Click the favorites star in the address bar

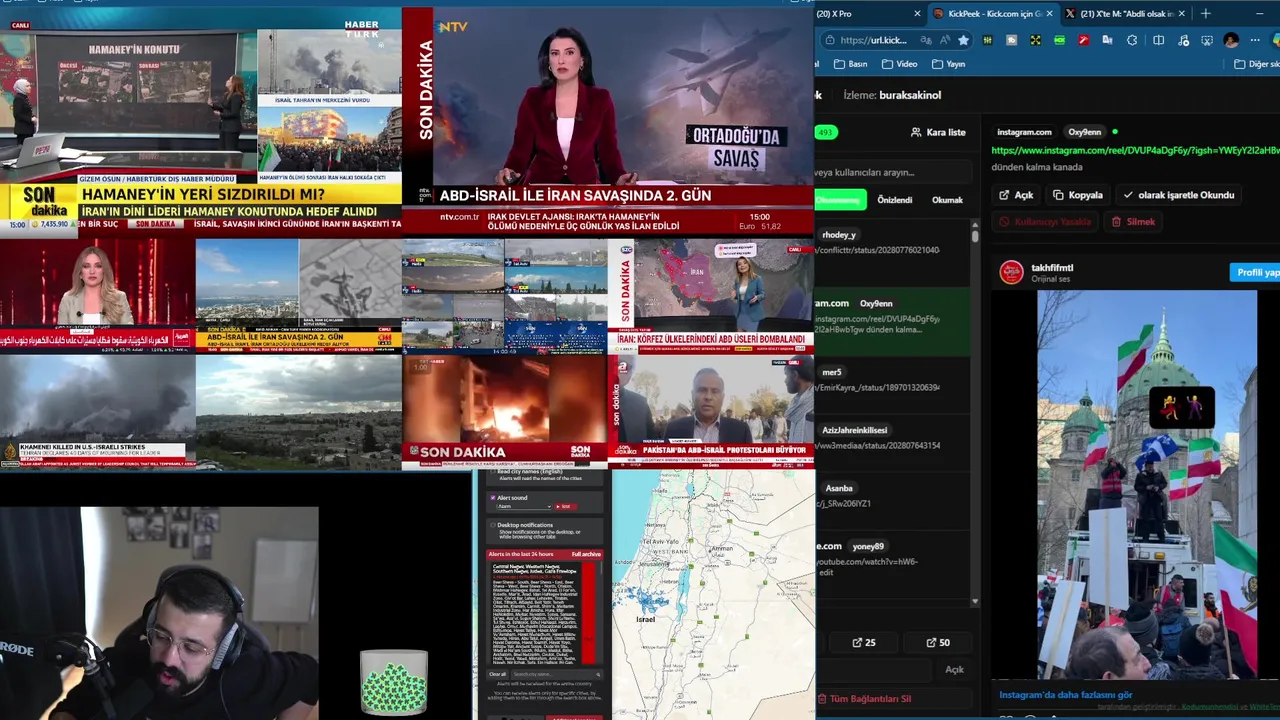(x=963, y=40)
